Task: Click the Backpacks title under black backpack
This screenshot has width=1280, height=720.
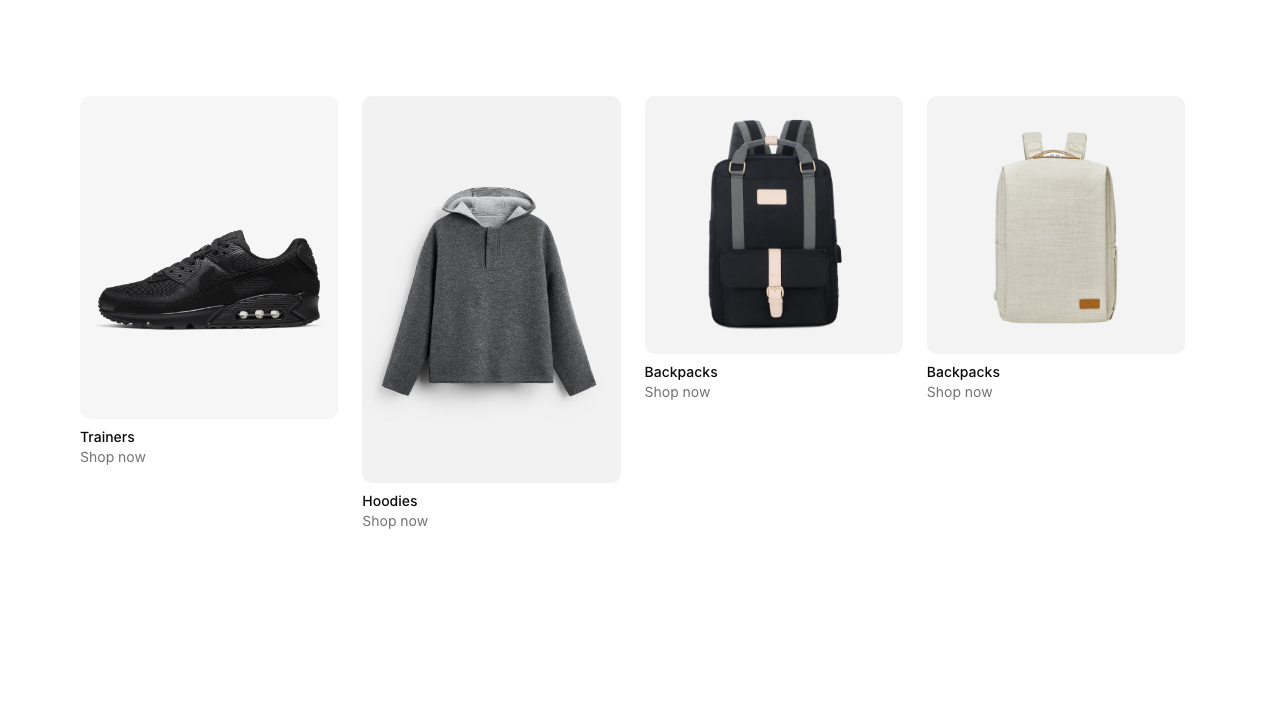Action: pyautogui.click(x=681, y=372)
